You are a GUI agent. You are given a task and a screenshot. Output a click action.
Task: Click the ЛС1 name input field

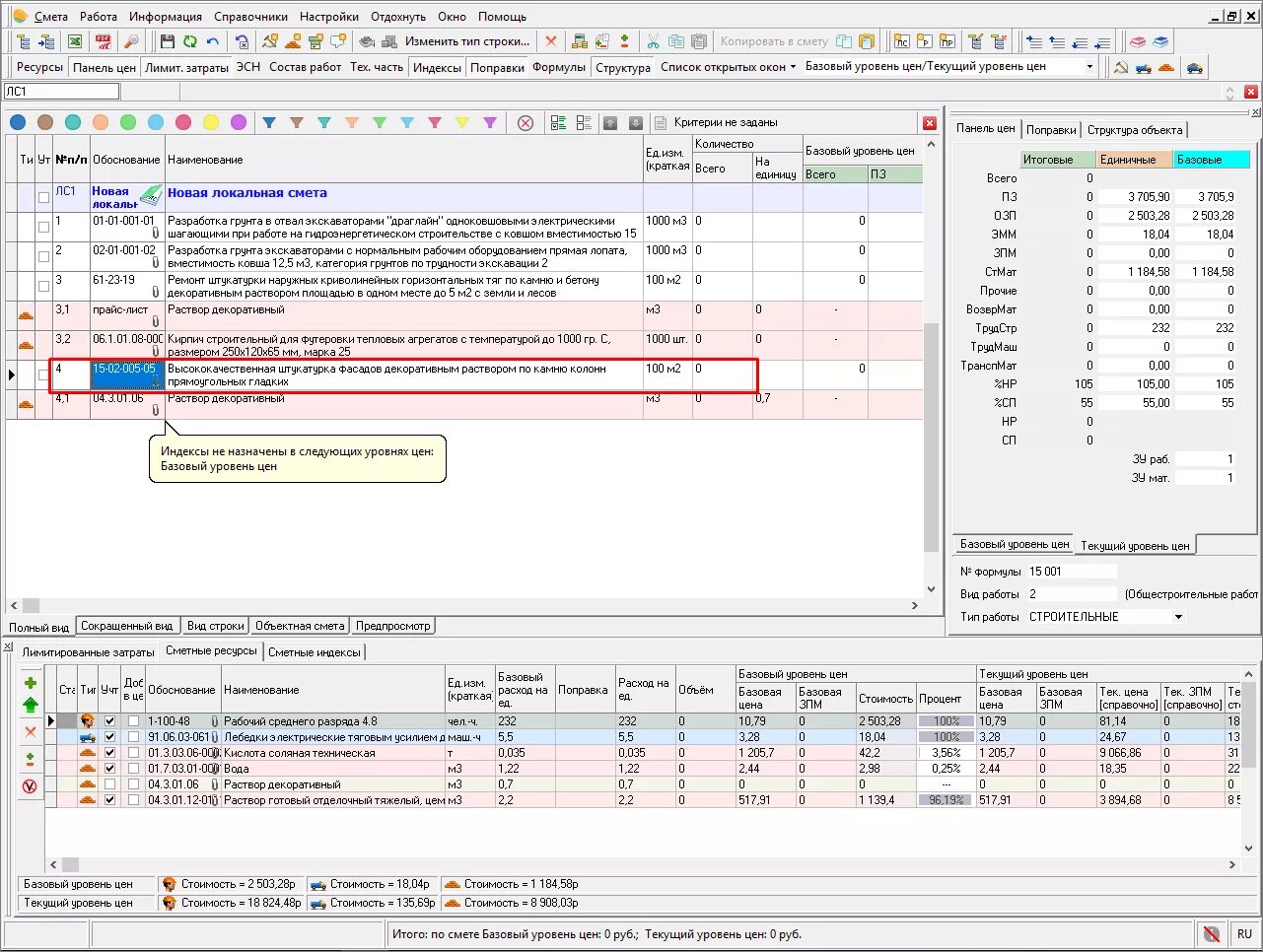click(x=62, y=91)
